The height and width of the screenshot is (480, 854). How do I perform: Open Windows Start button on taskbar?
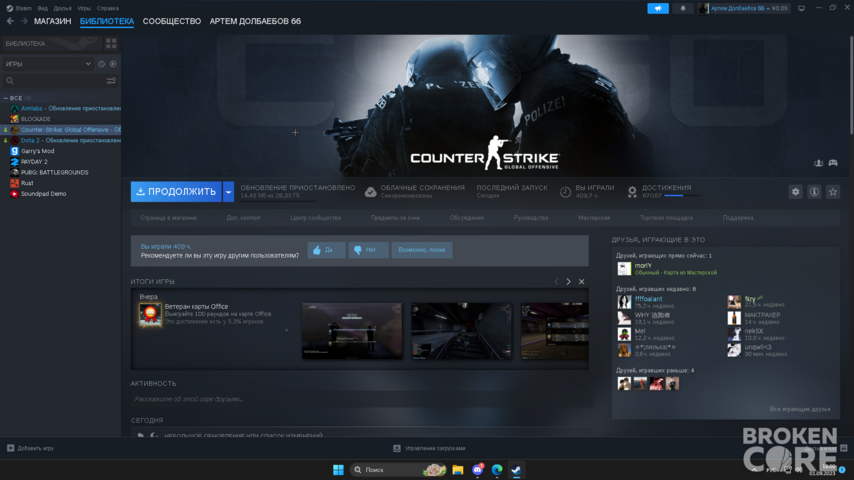[x=338, y=470]
